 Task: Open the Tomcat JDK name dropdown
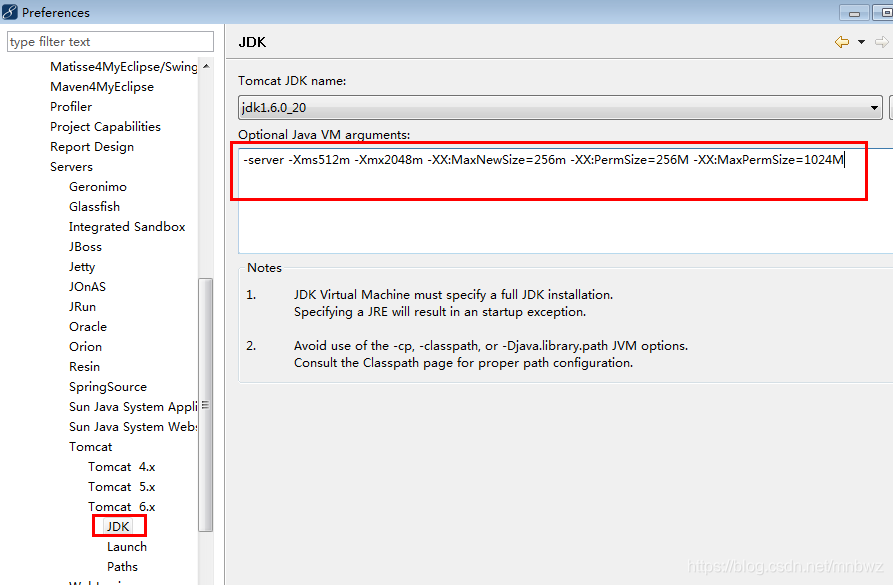point(560,108)
